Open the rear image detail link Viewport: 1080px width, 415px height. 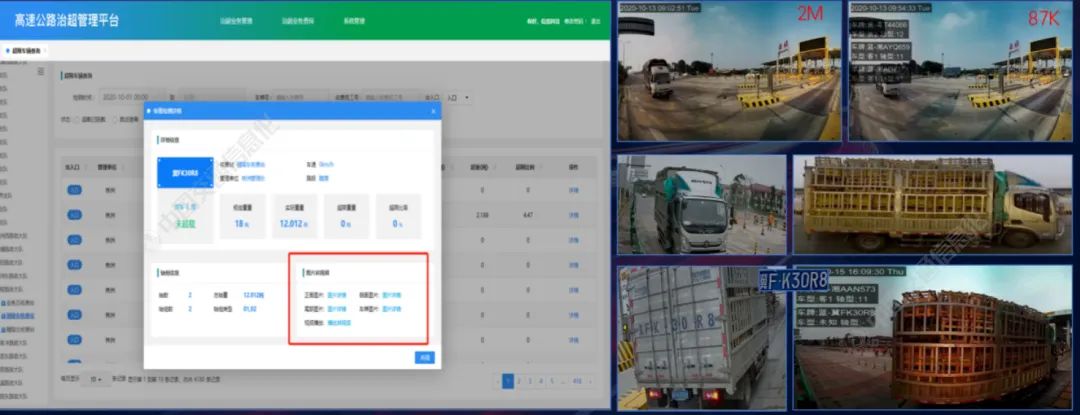[x=338, y=309]
